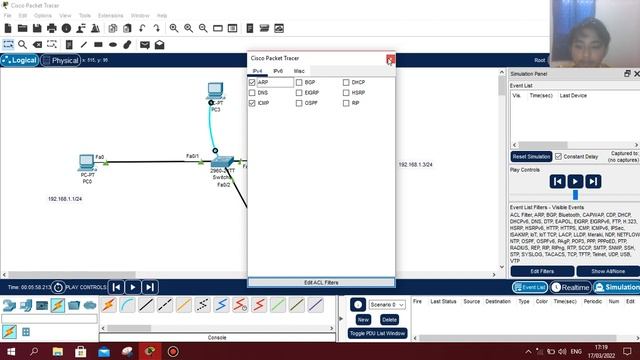
Task: Choose the copper straight-through cable
Action: pyautogui.click(x=146, y=305)
